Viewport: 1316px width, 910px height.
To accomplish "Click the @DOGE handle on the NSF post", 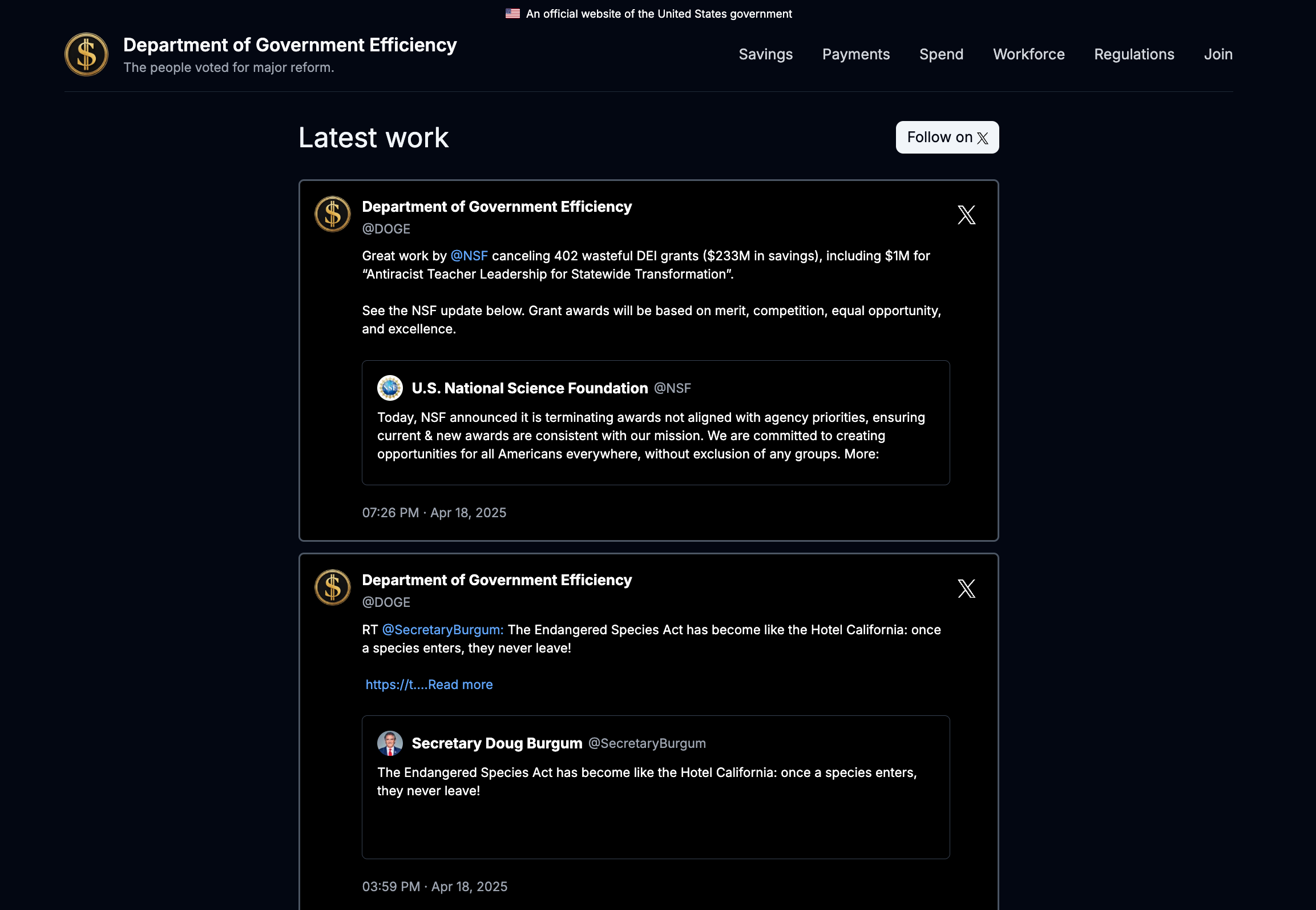I will [x=386, y=229].
